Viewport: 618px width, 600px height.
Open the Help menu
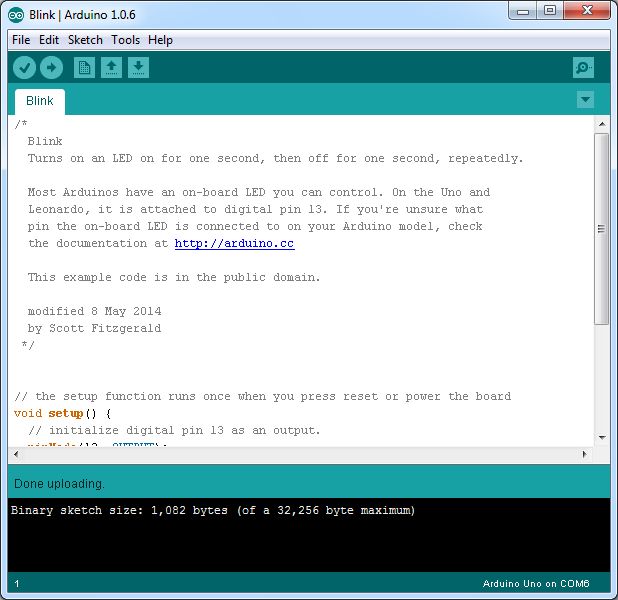(160, 40)
